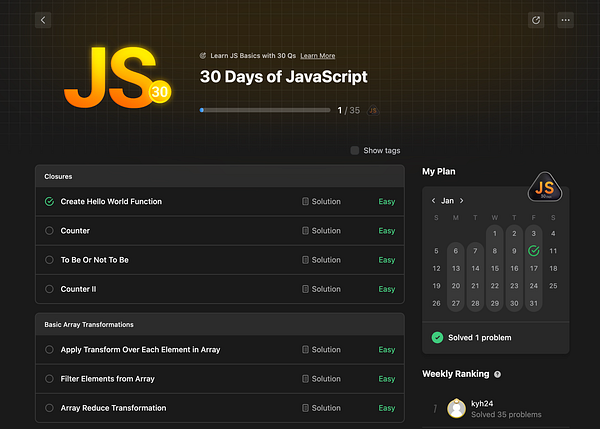This screenshot has height=429, width=600.
Task: Click the solution document icon for Counter
Action: click(305, 230)
